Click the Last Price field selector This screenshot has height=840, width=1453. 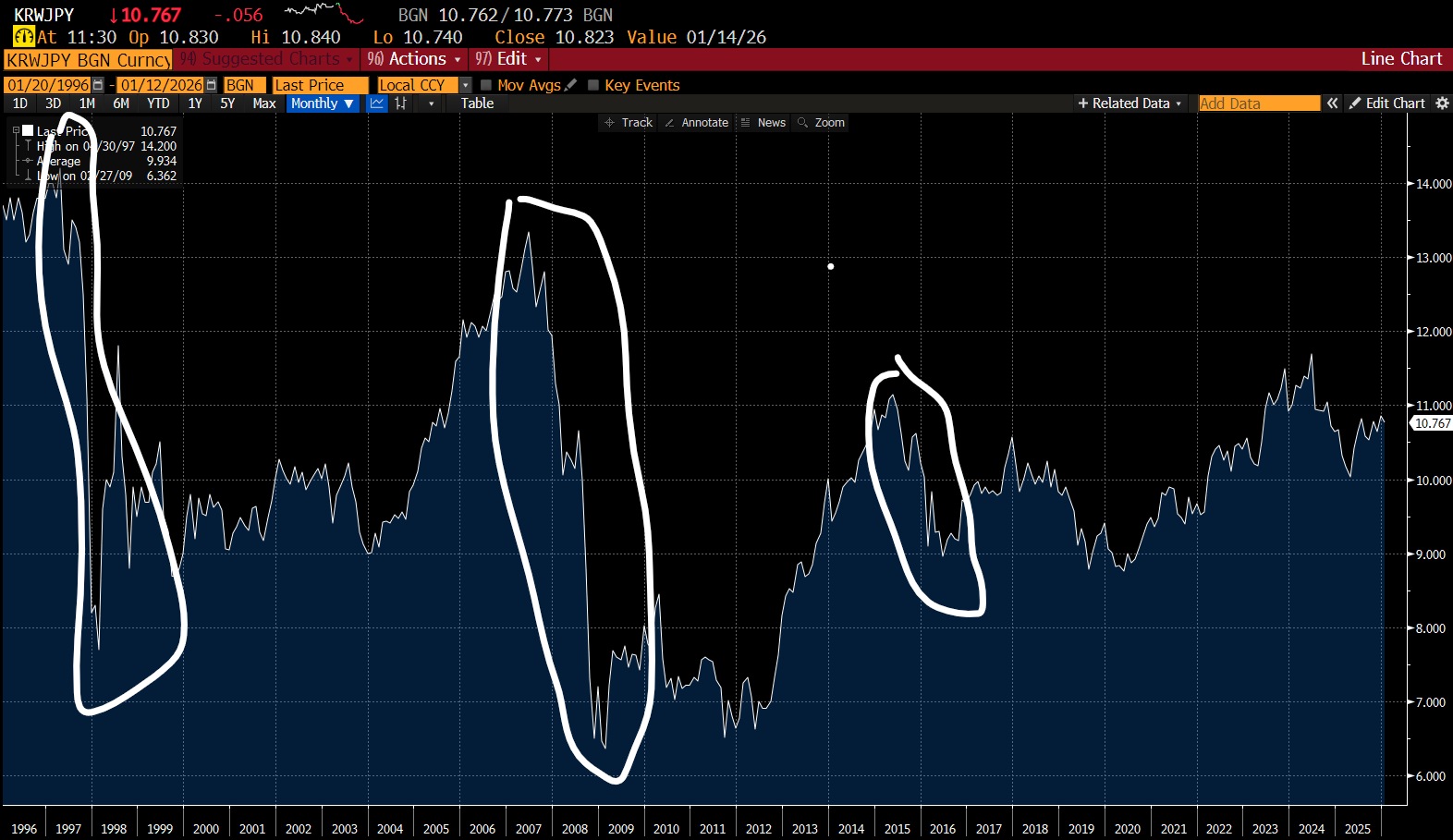click(x=321, y=85)
